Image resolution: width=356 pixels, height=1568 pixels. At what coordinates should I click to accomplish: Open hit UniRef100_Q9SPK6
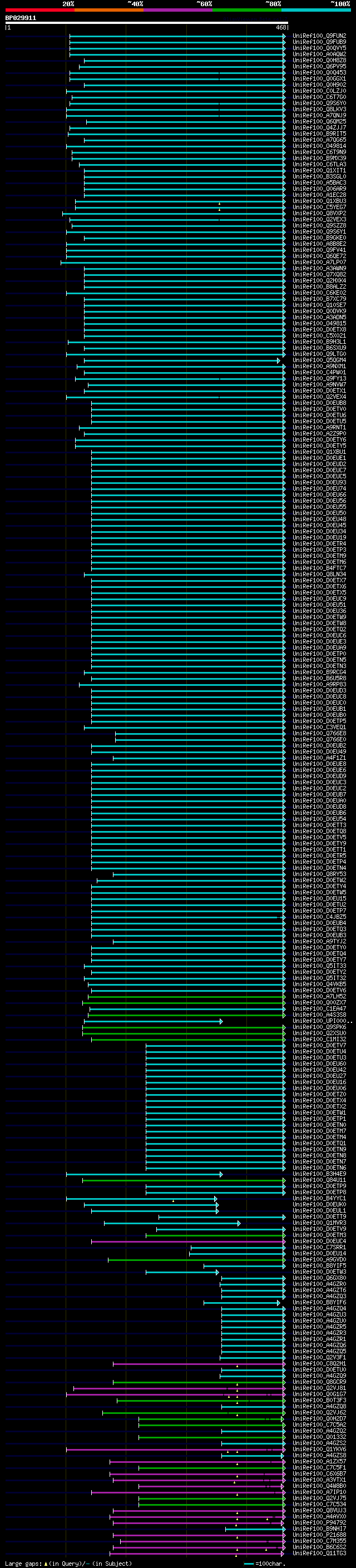pos(319,1027)
